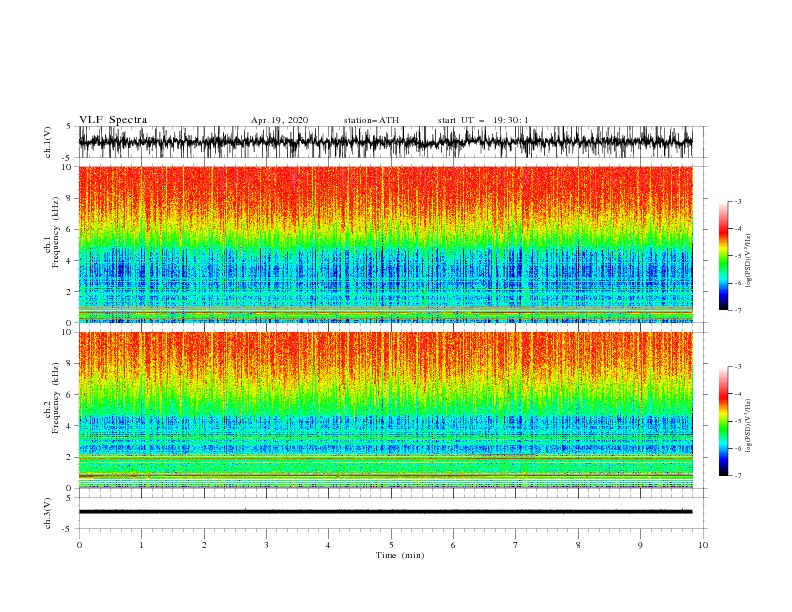Viewport: 792px width, 612px height.
Task: Click the ch.2 PSD color bar
Action: pyautogui.click(x=723, y=421)
